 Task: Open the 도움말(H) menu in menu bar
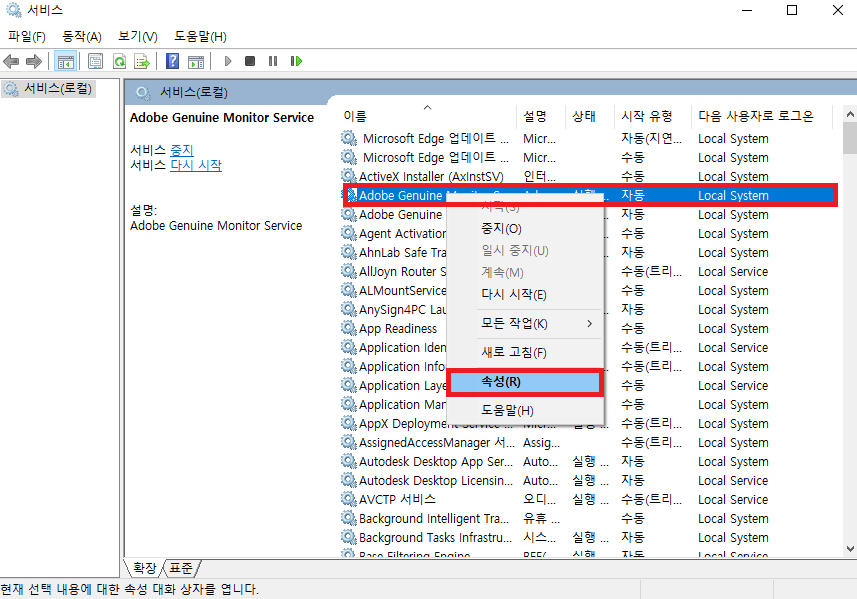(x=201, y=37)
